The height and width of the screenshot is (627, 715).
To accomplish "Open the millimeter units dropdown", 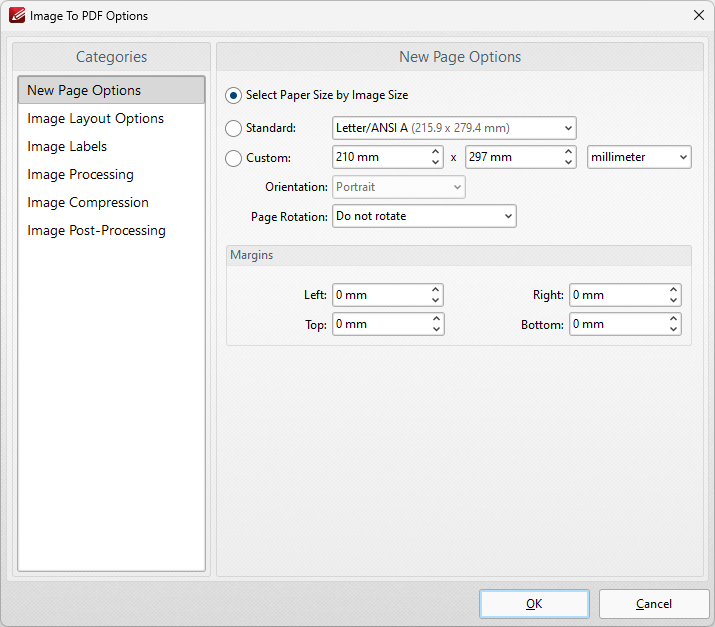I will pos(639,157).
